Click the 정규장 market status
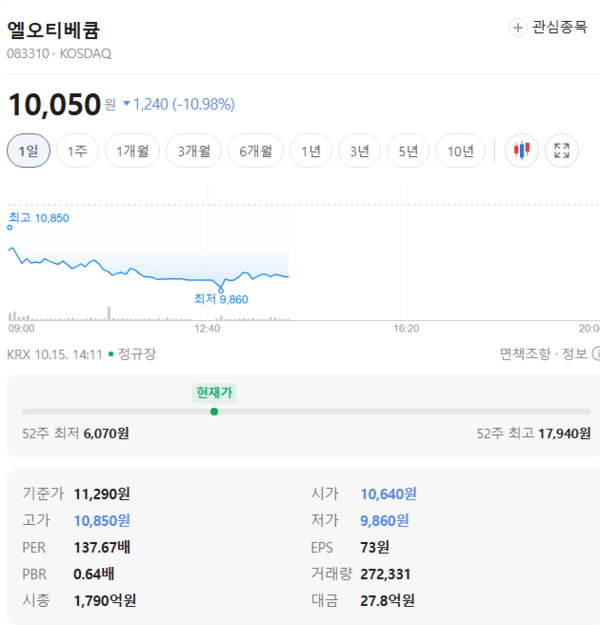 pyautogui.click(x=137, y=354)
